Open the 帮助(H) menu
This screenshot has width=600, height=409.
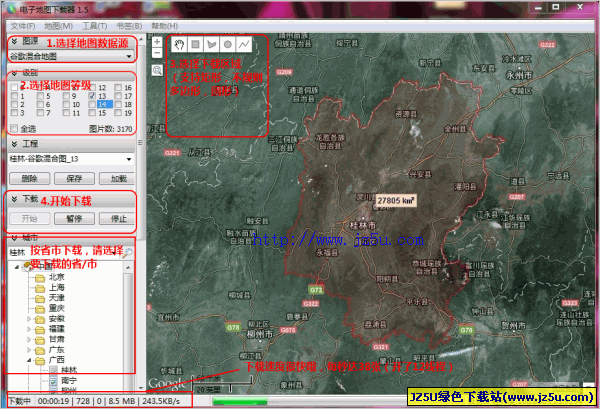[x=165, y=26]
